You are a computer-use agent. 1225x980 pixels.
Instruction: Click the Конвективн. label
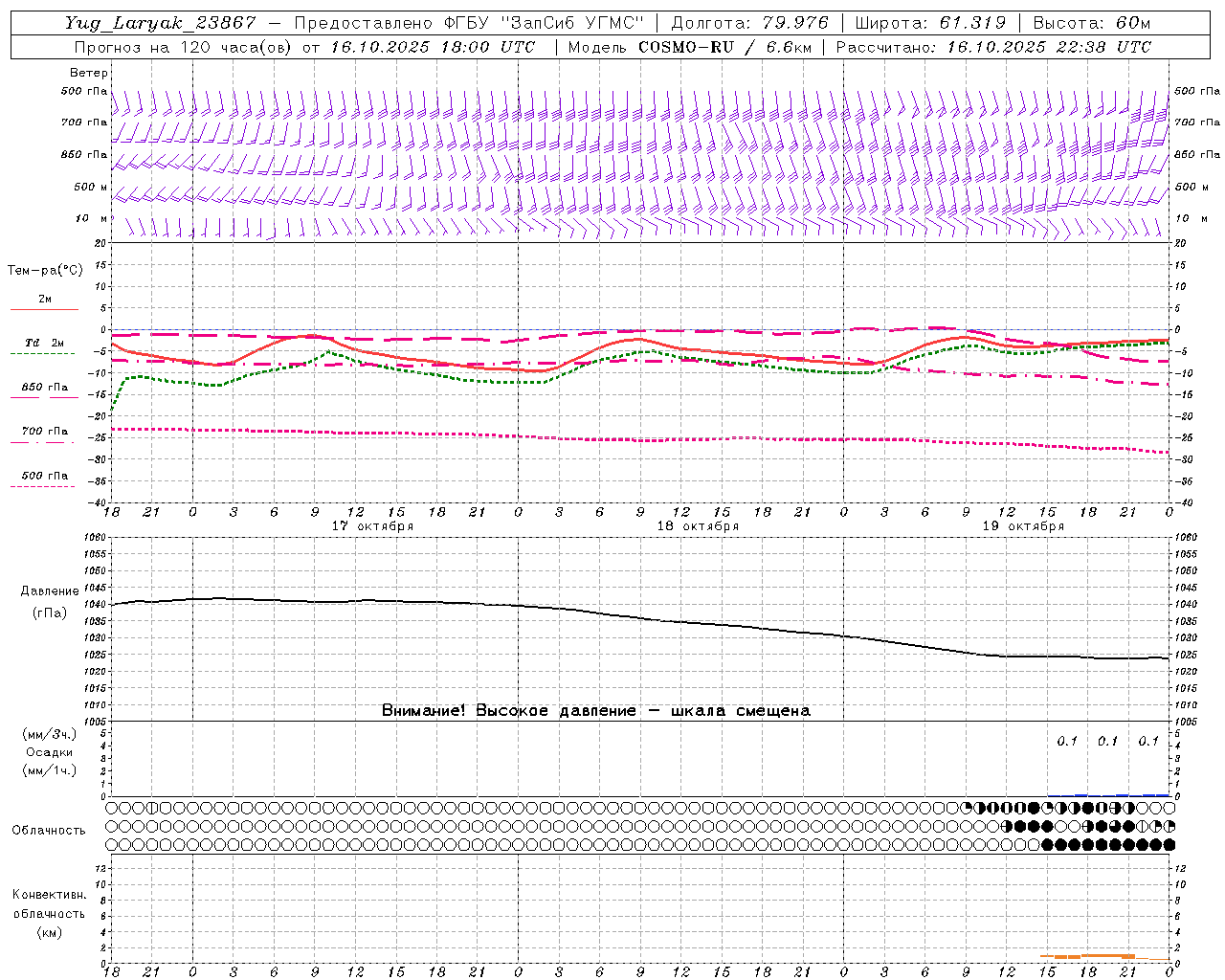pos(49,895)
